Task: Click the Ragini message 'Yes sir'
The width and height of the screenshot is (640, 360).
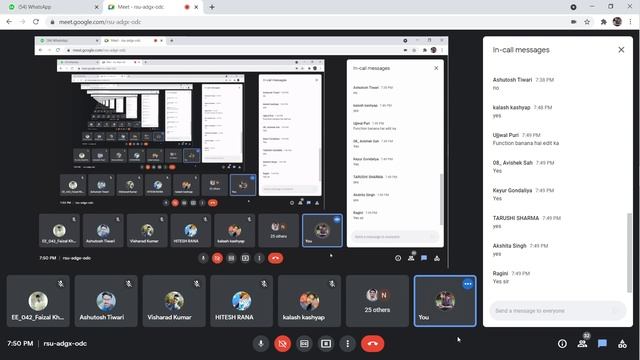Action: 500,281
